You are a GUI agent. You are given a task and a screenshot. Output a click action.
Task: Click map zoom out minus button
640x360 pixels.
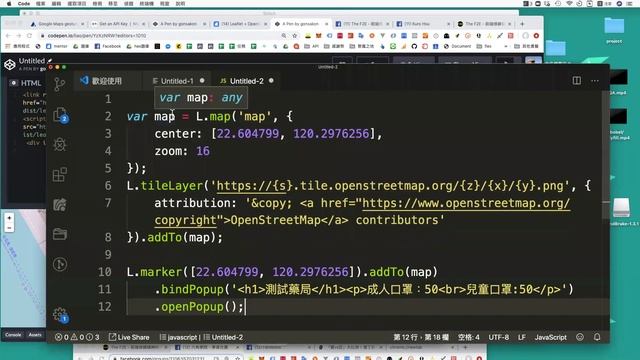(9, 227)
